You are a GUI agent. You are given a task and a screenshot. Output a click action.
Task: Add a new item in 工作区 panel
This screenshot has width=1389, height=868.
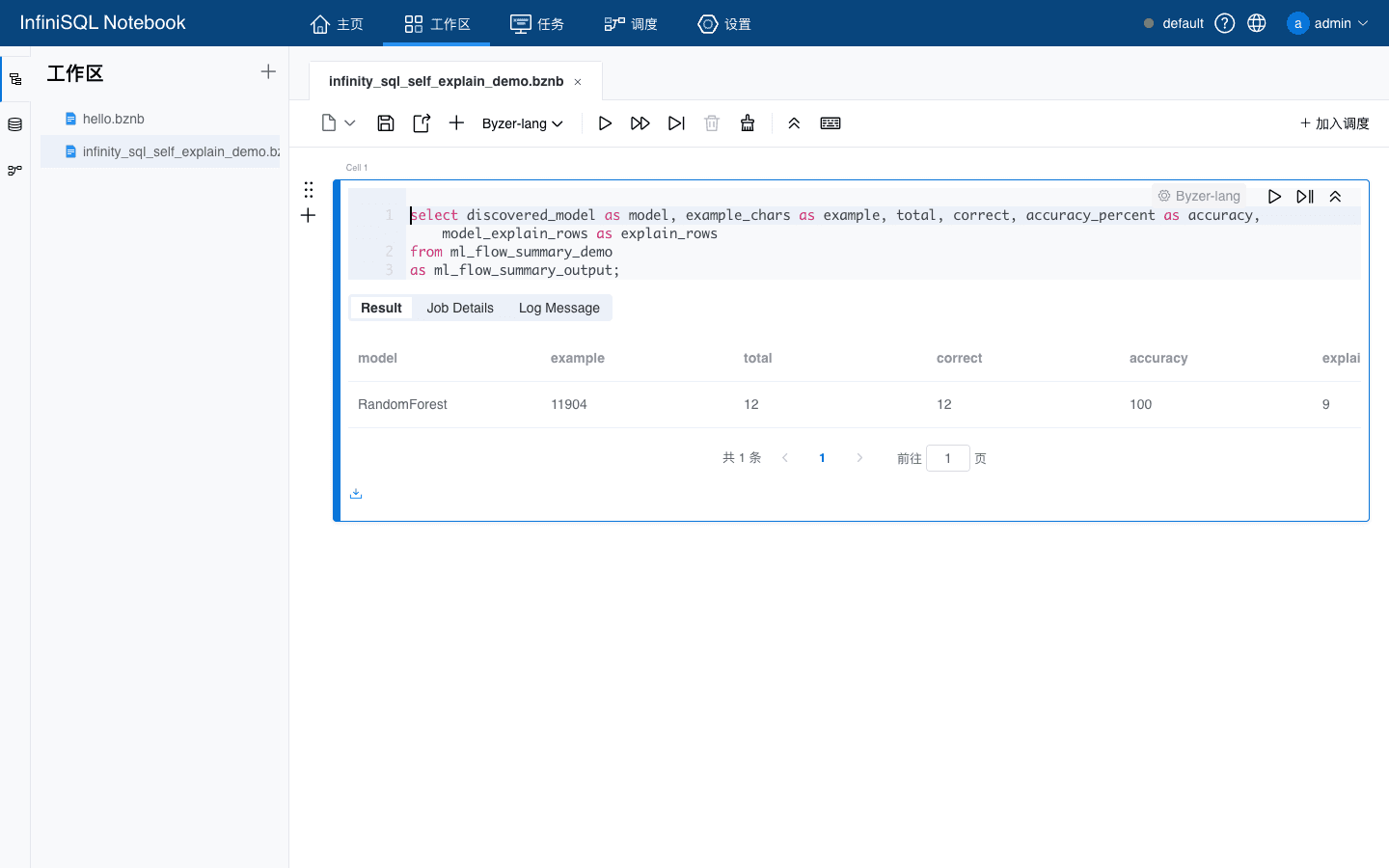[x=268, y=71]
